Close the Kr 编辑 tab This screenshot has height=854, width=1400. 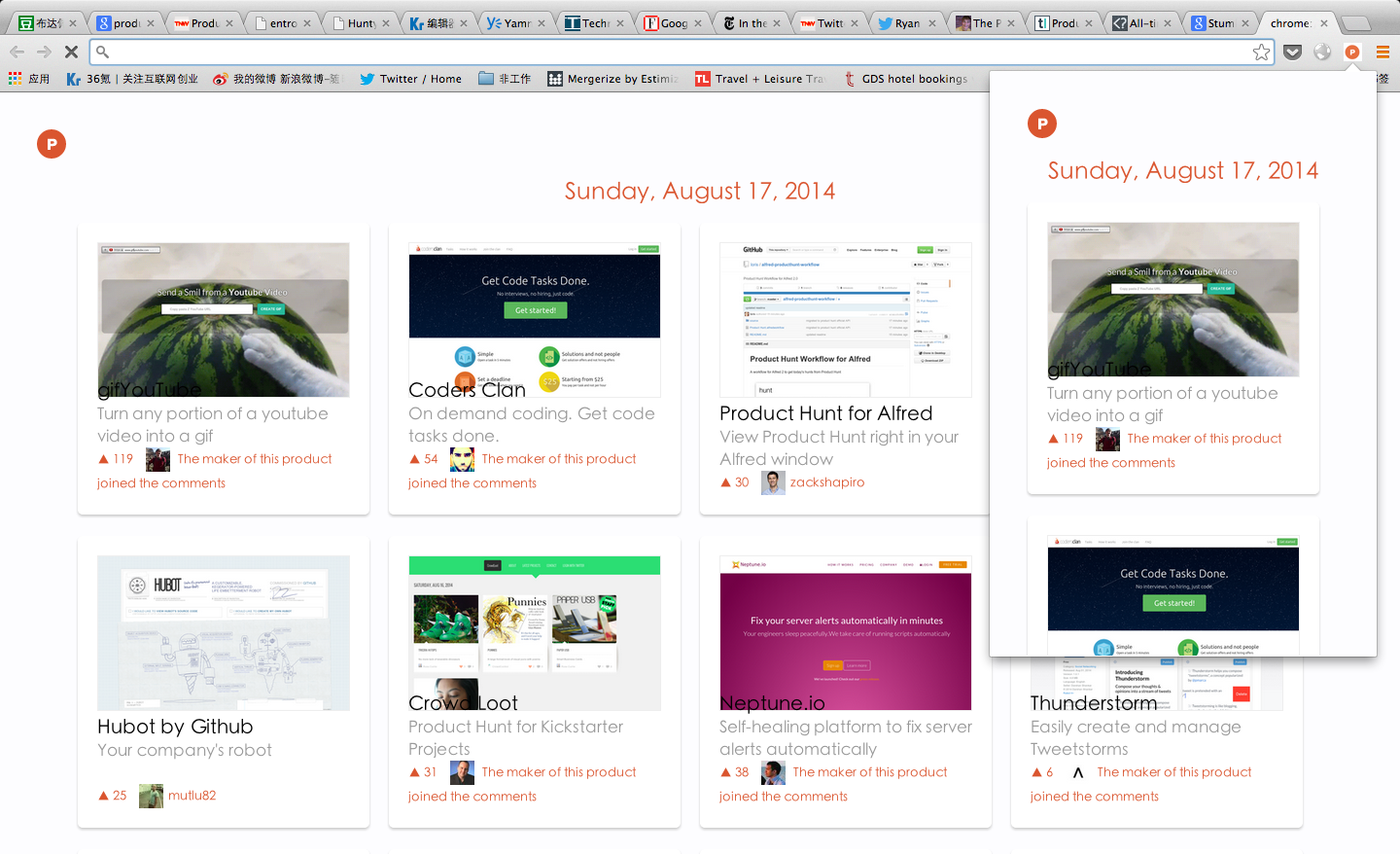point(463,23)
